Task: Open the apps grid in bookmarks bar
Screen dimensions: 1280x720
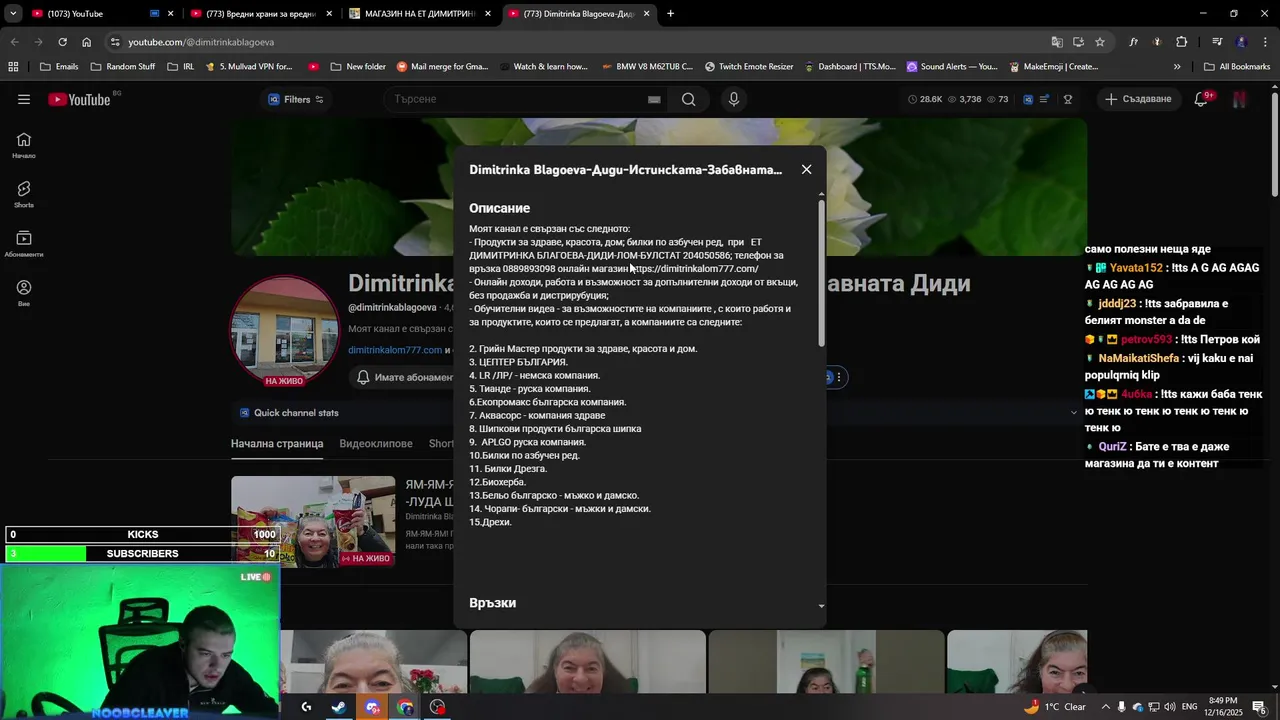Action: click(13, 67)
